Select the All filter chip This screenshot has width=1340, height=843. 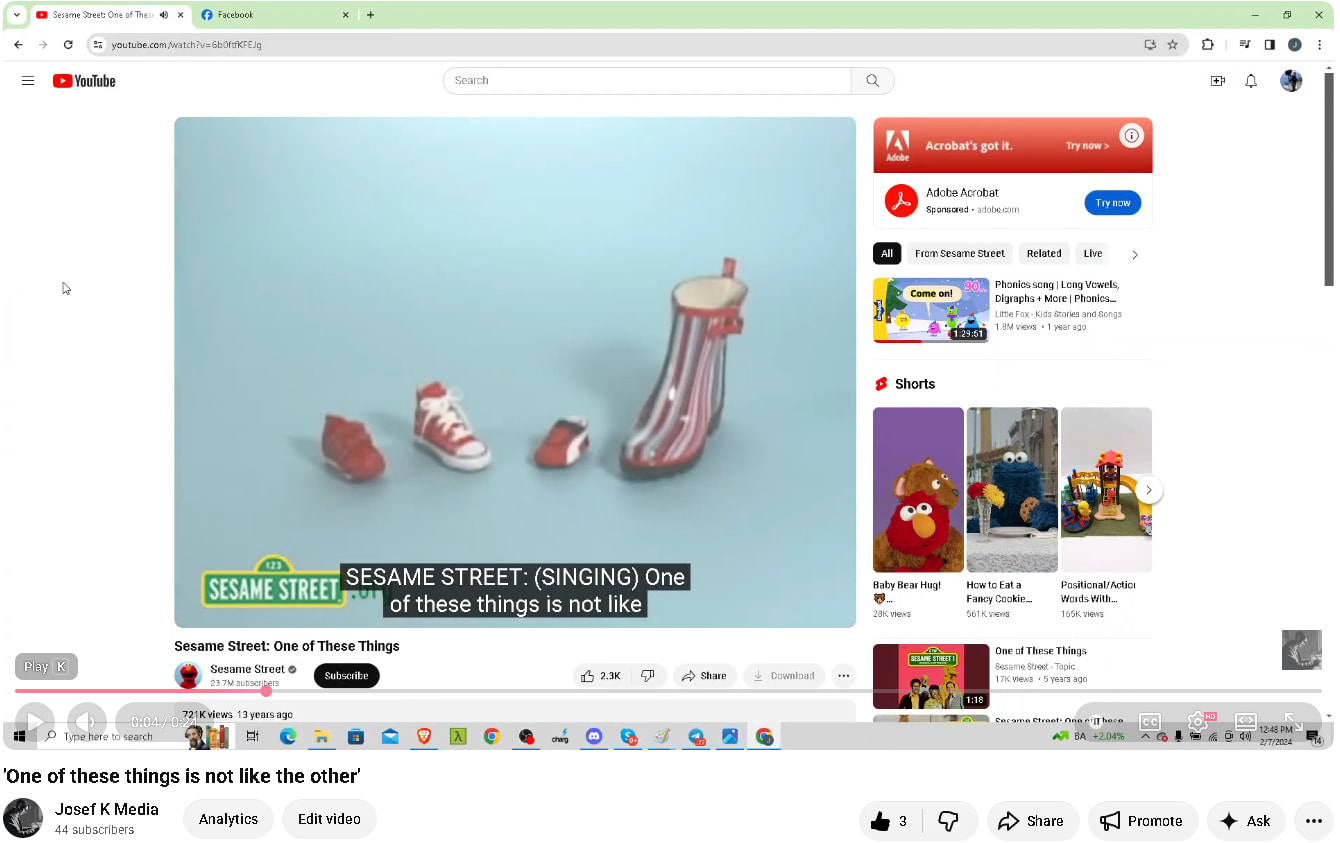(887, 254)
